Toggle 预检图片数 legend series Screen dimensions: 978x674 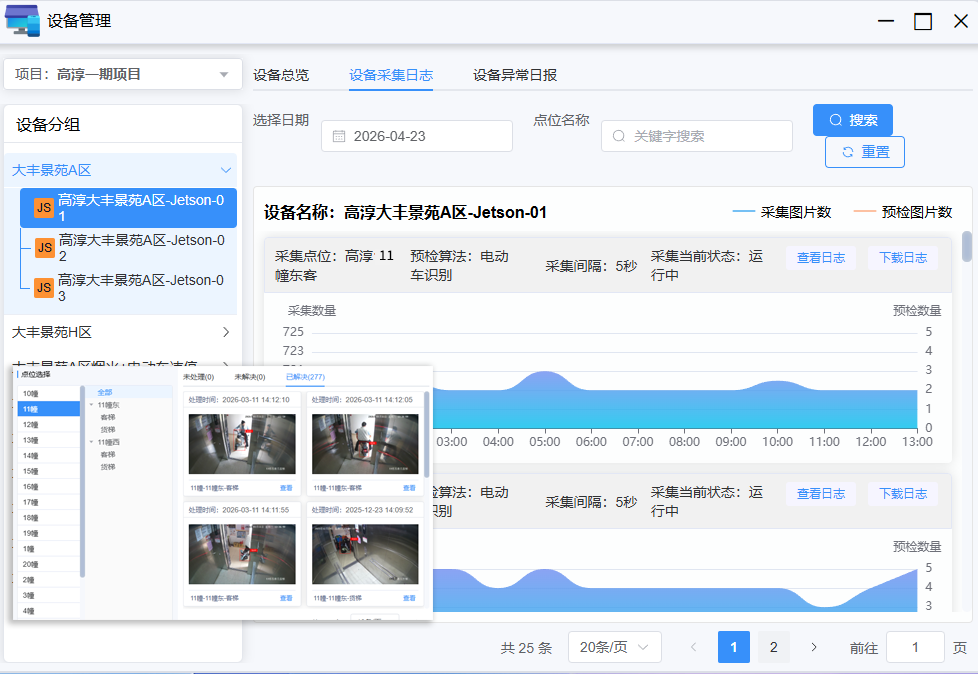click(x=903, y=212)
